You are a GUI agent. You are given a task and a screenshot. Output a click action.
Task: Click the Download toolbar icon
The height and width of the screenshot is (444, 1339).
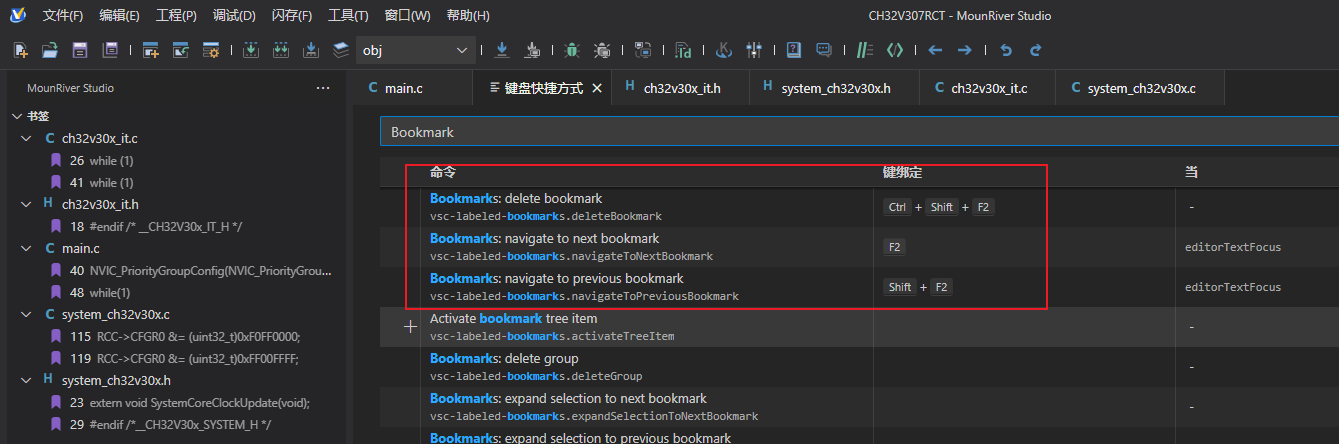coord(502,50)
